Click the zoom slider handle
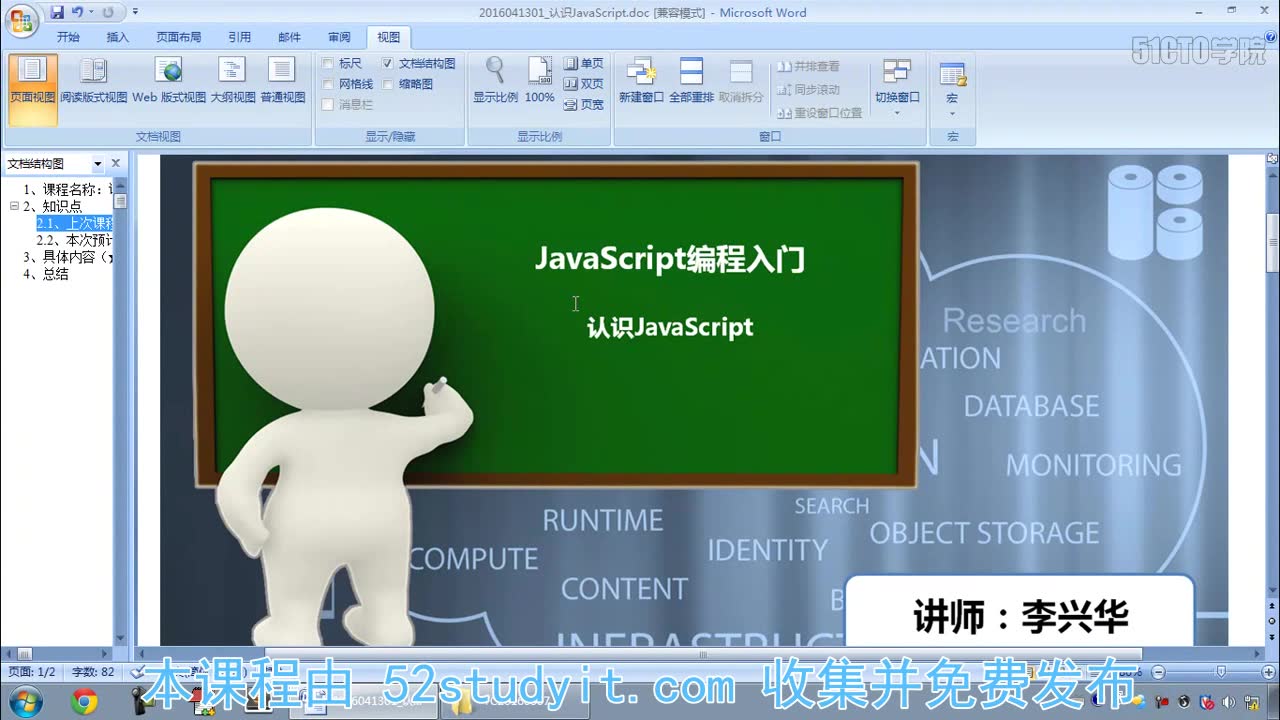 [1221, 672]
